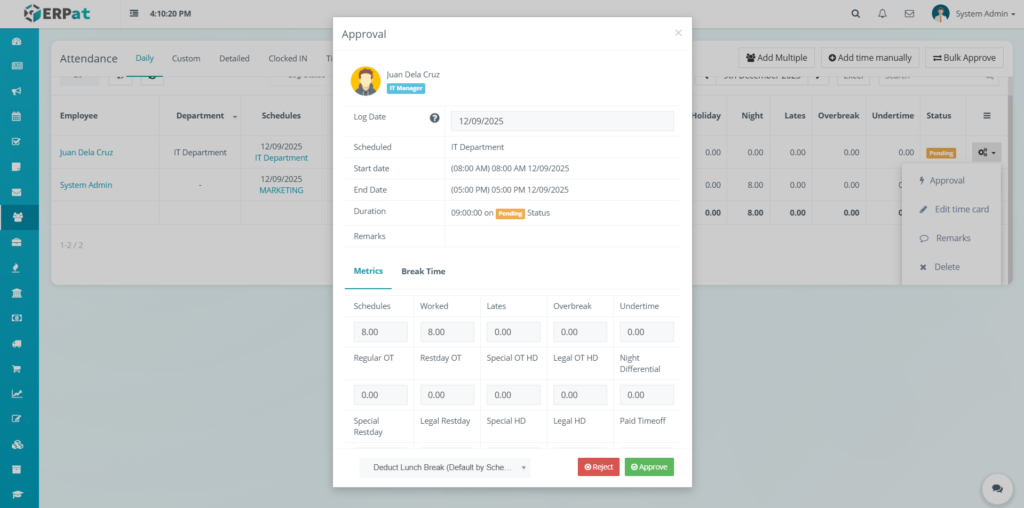Click the Undertime metric field
Screen dimensions: 1024x508
647,332
